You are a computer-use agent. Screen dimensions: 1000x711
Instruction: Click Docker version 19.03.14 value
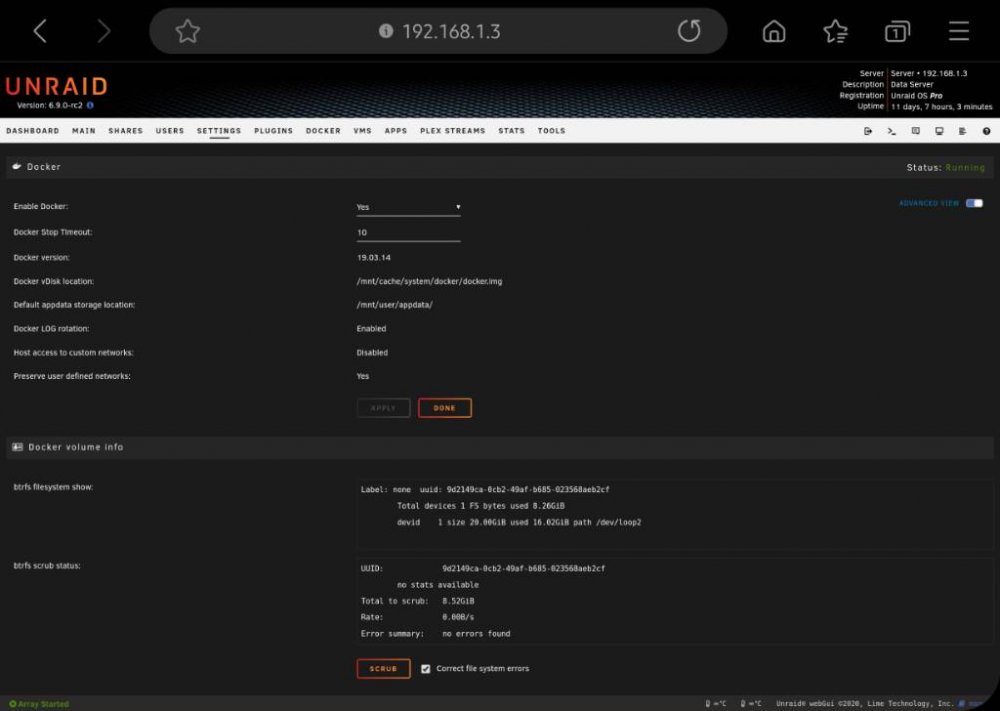pos(374,258)
